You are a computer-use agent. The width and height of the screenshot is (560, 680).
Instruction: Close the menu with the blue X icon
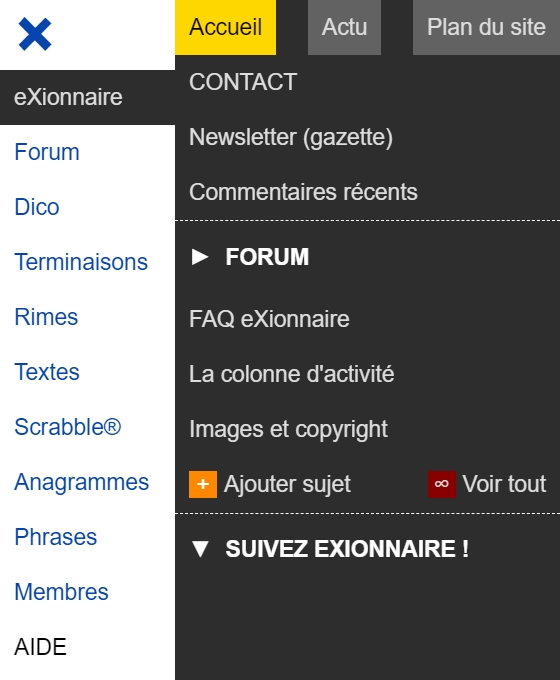(35, 34)
